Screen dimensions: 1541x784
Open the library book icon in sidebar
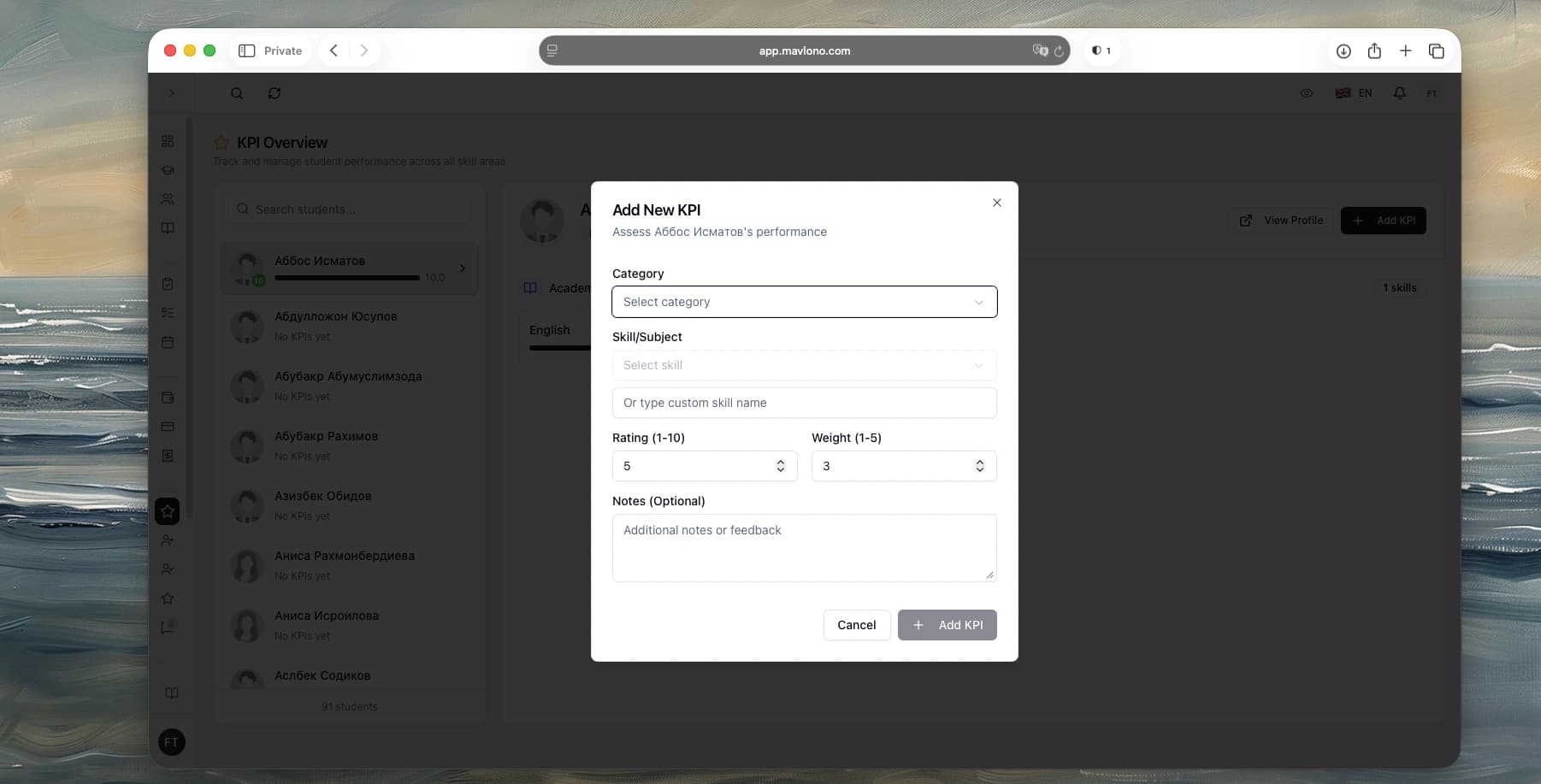168,228
